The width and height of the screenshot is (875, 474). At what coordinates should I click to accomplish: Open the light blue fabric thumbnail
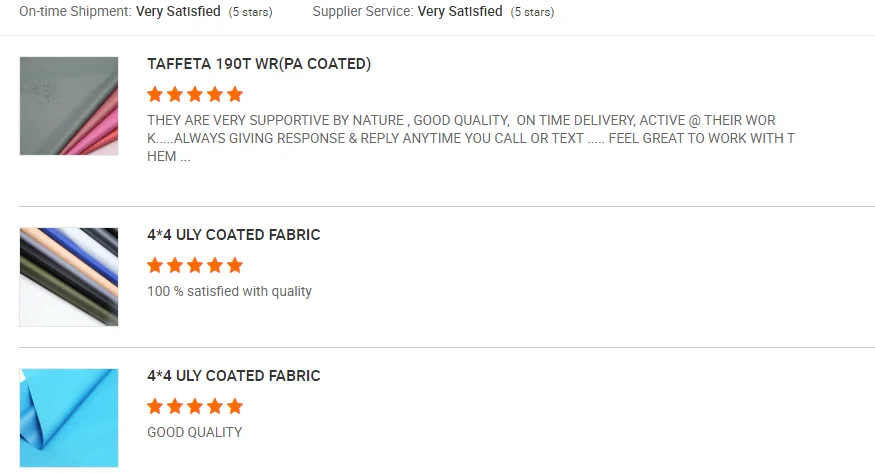[x=69, y=418]
